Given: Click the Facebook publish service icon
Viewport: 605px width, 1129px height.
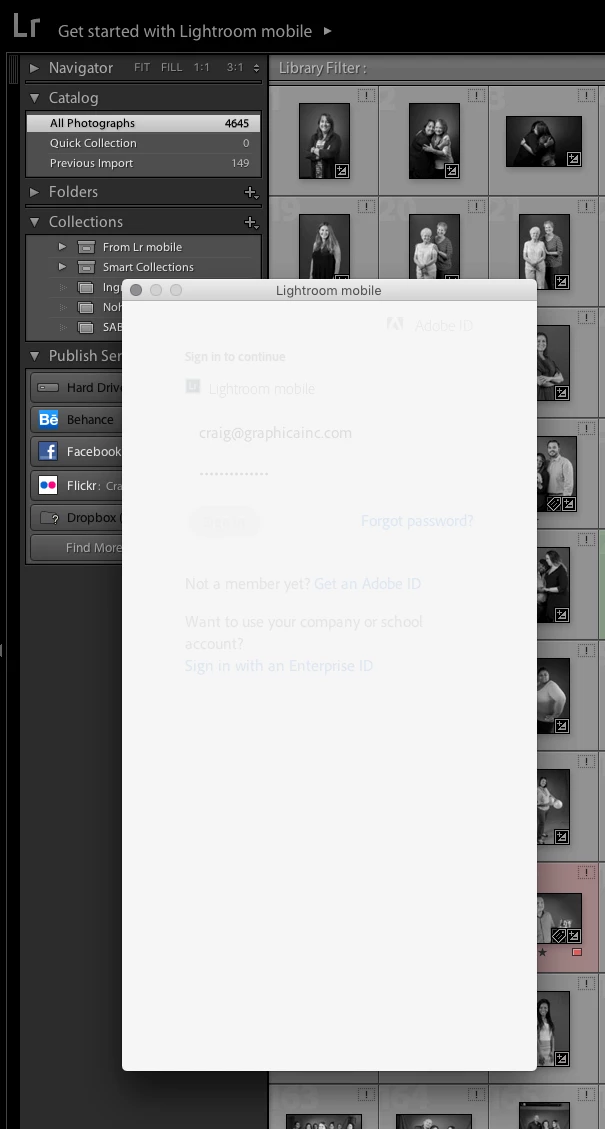Looking at the screenshot, I should pos(48,451).
